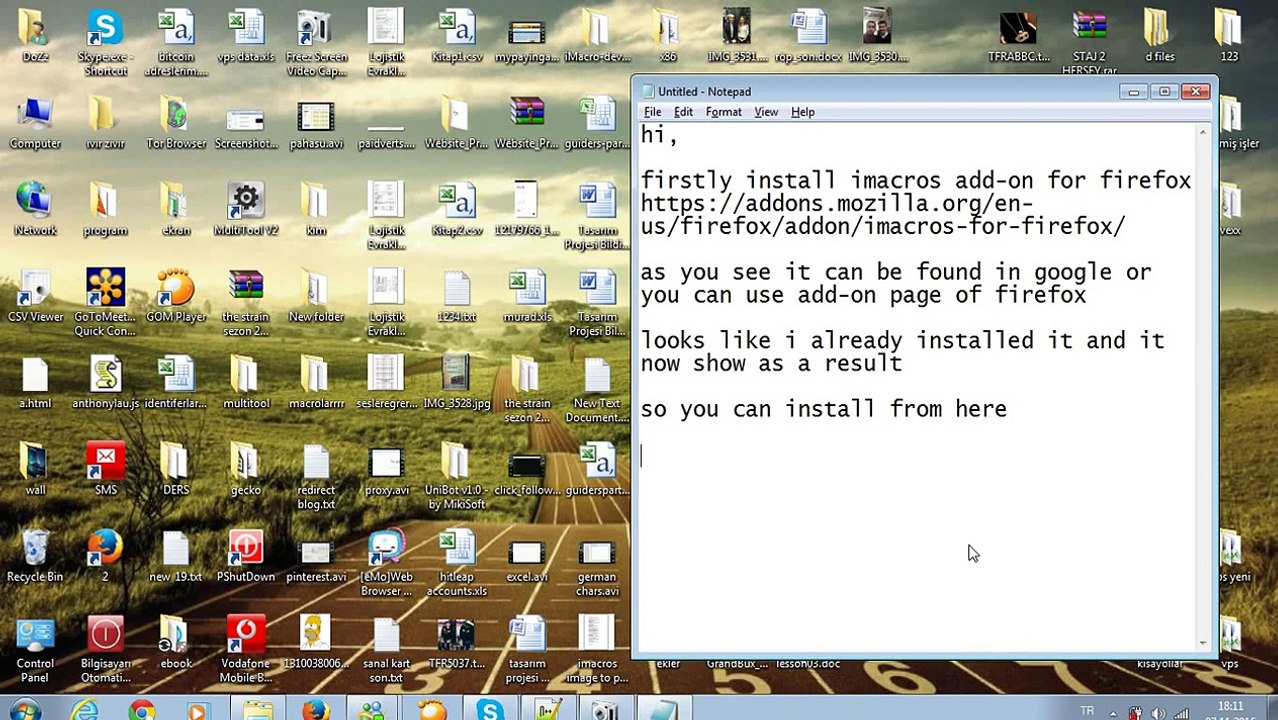Open Notepad Format menu
The image size is (1278, 720).
pyautogui.click(x=723, y=112)
